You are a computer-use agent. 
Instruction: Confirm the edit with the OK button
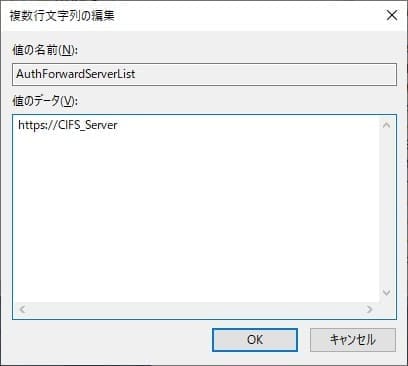[x=255, y=340]
